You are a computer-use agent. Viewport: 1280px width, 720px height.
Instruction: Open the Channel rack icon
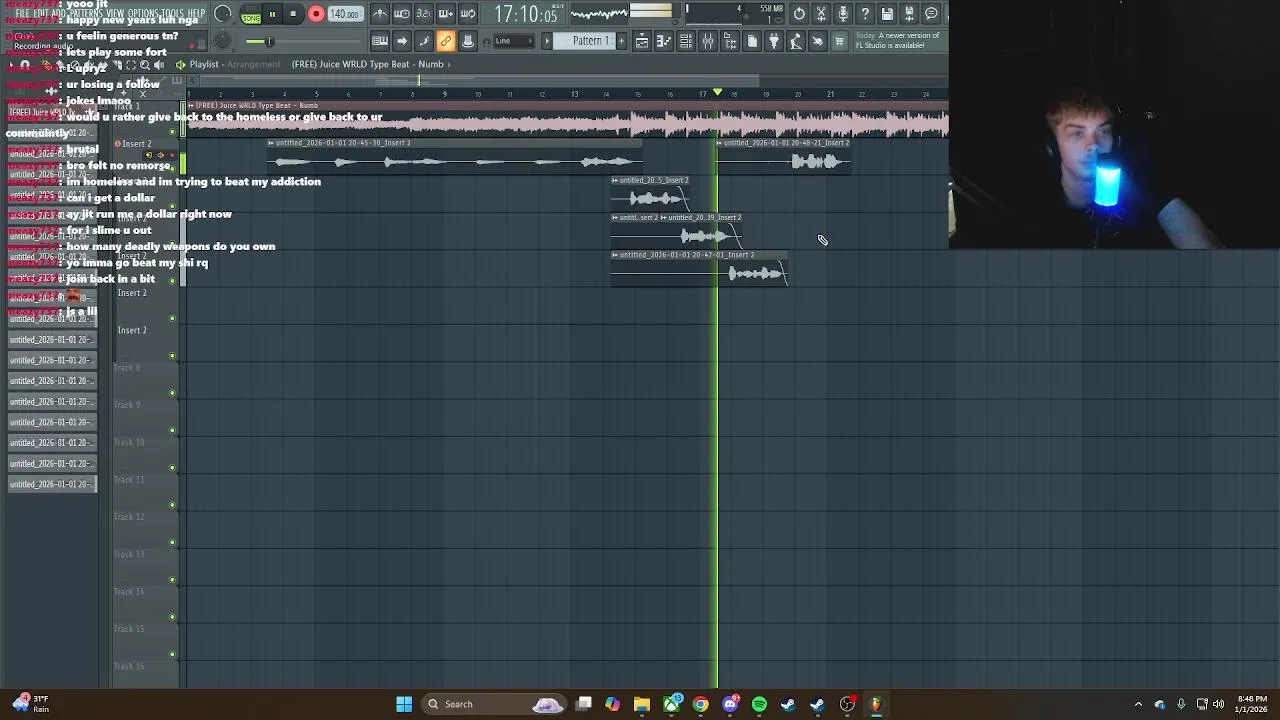(x=686, y=41)
